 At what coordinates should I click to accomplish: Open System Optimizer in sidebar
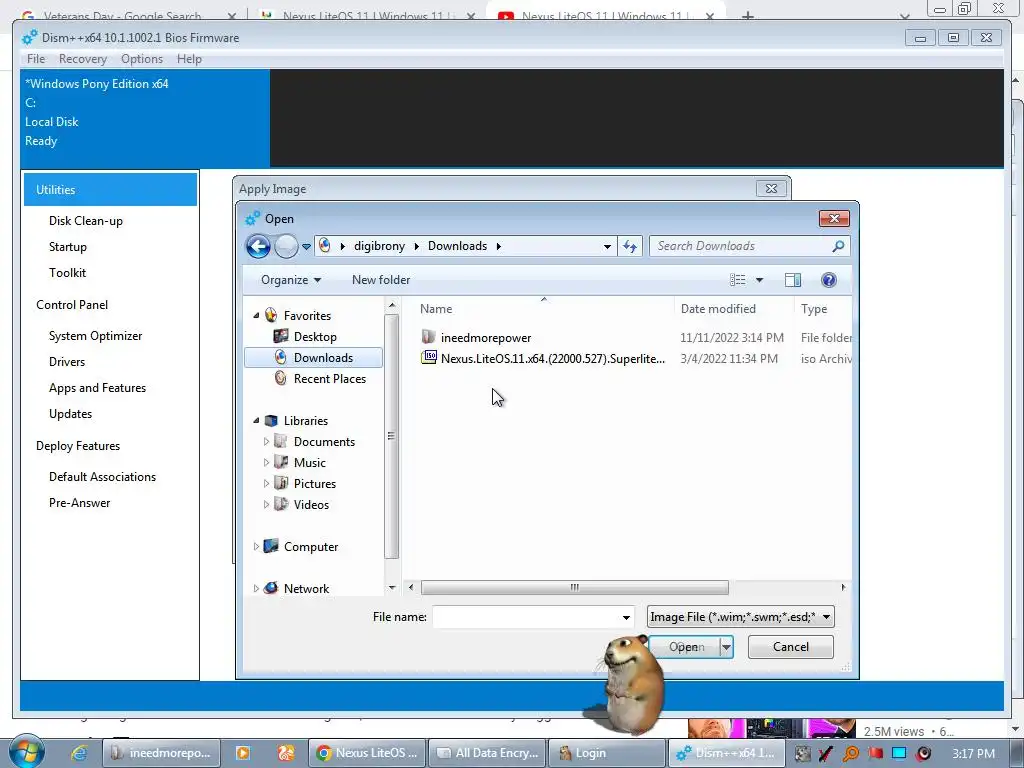coord(95,336)
